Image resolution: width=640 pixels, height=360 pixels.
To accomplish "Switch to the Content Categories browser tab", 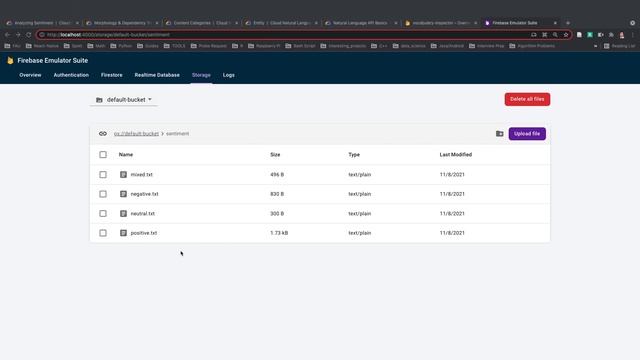I will [x=202, y=23].
